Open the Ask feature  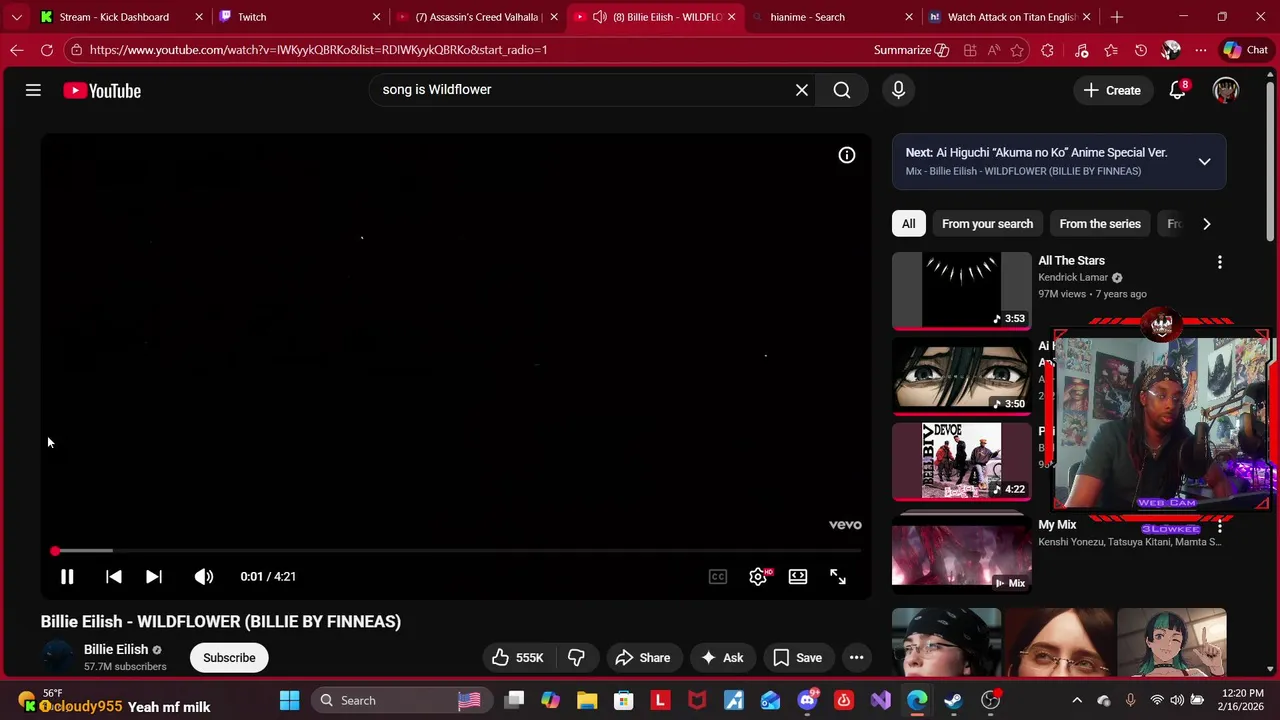(x=722, y=658)
